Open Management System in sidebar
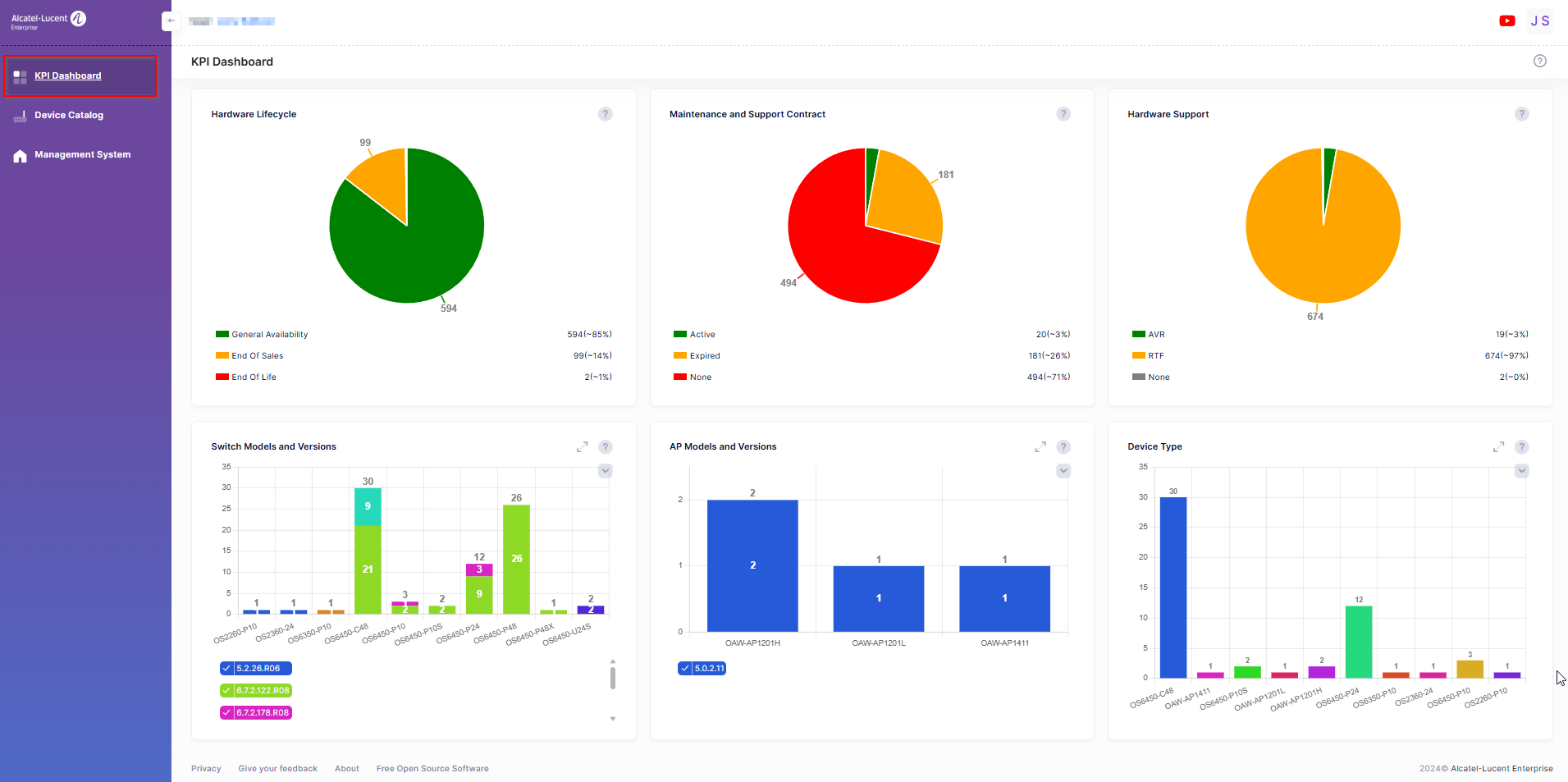This screenshot has width=1568, height=782. [82, 155]
